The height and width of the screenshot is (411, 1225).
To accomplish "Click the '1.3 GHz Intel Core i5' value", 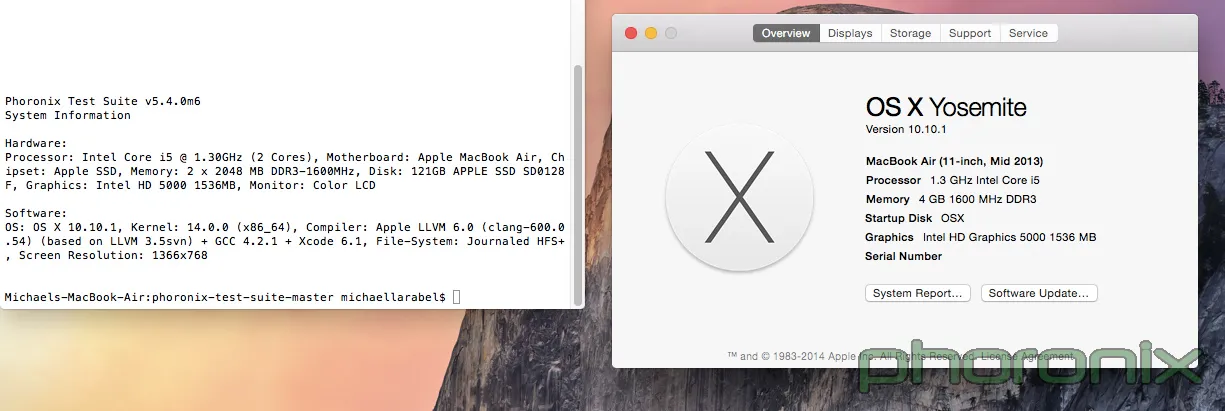I will (985, 180).
